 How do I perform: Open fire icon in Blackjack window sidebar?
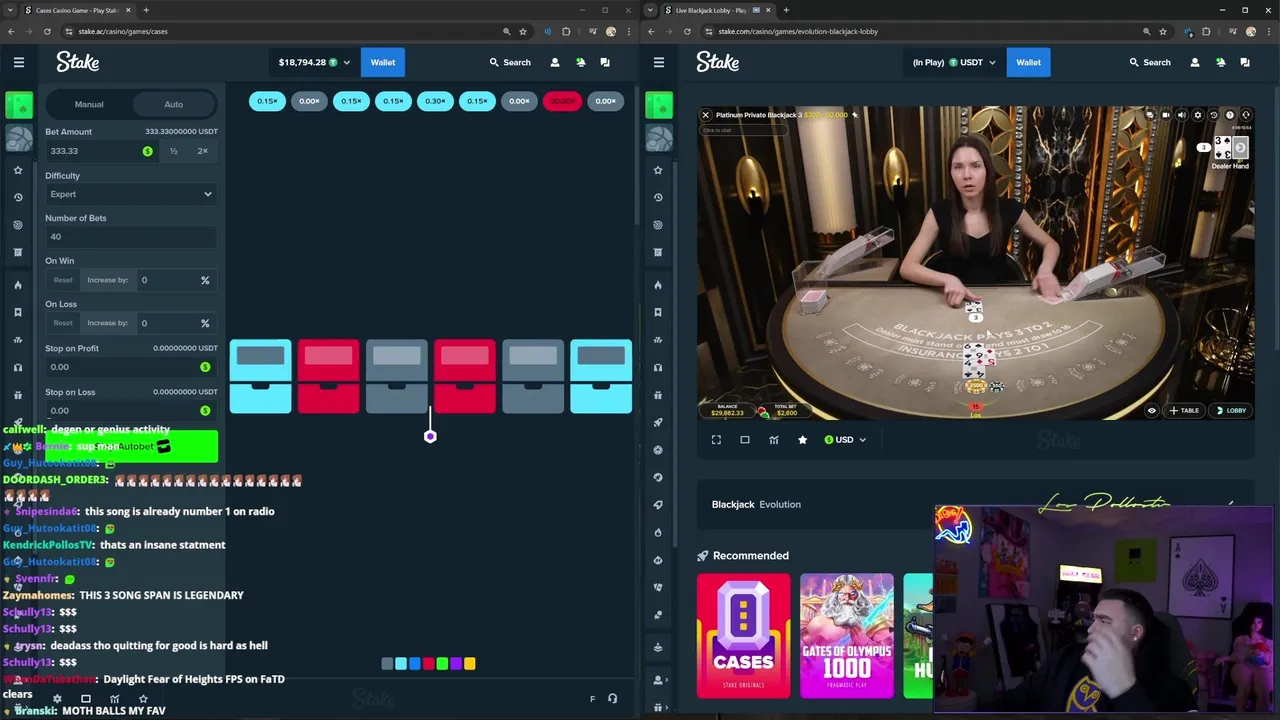(658, 285)
